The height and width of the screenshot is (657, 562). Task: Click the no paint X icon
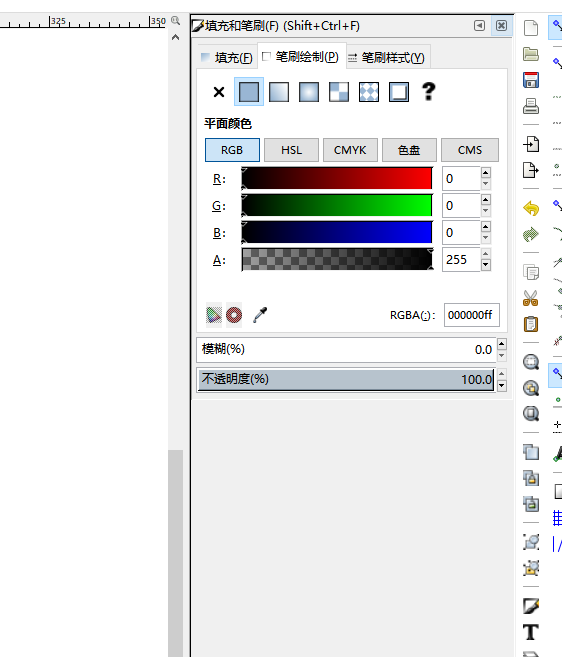pos(219,92)
